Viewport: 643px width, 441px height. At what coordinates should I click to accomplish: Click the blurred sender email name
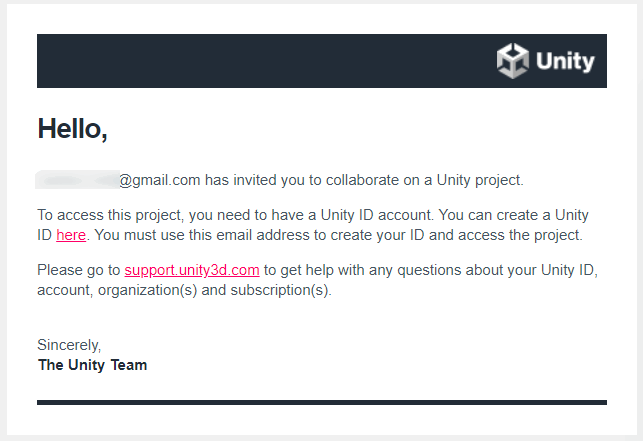(77, 181)
